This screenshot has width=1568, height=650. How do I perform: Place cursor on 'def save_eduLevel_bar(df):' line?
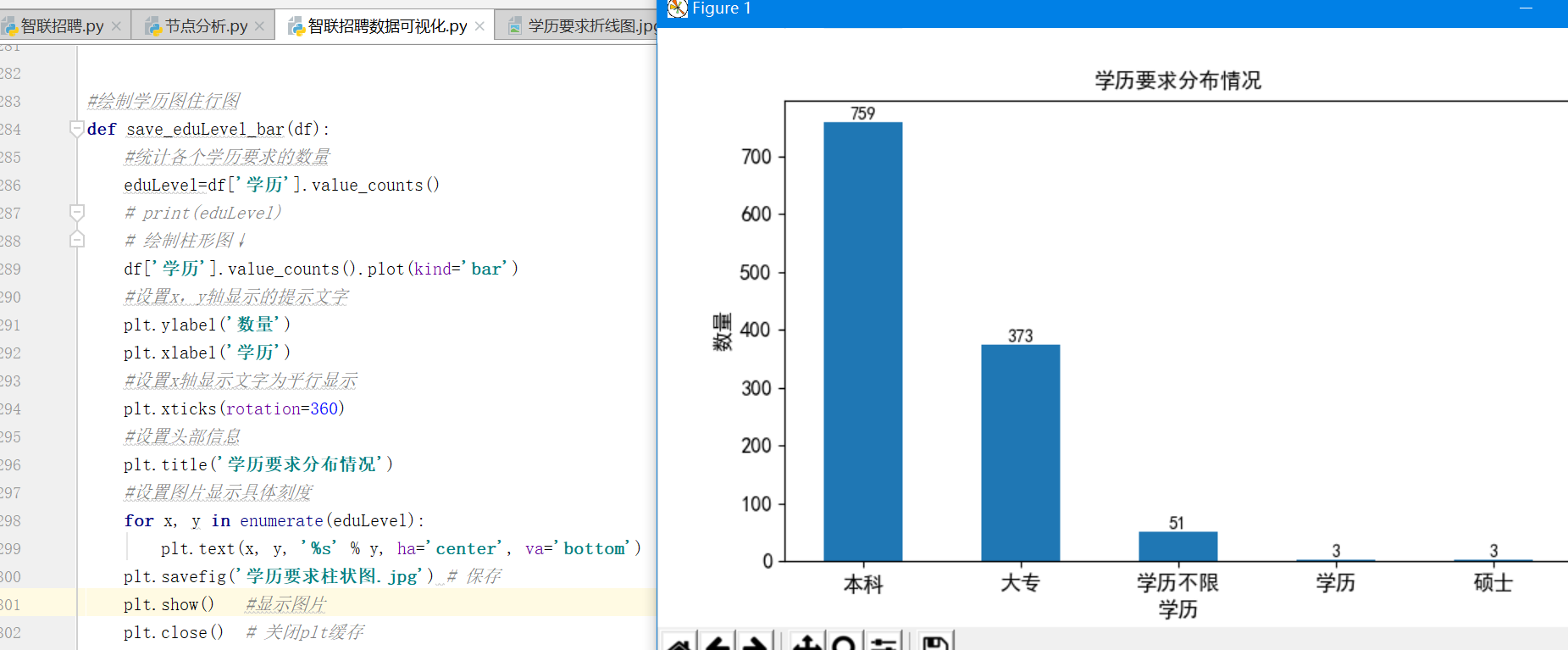coord(208,129)
